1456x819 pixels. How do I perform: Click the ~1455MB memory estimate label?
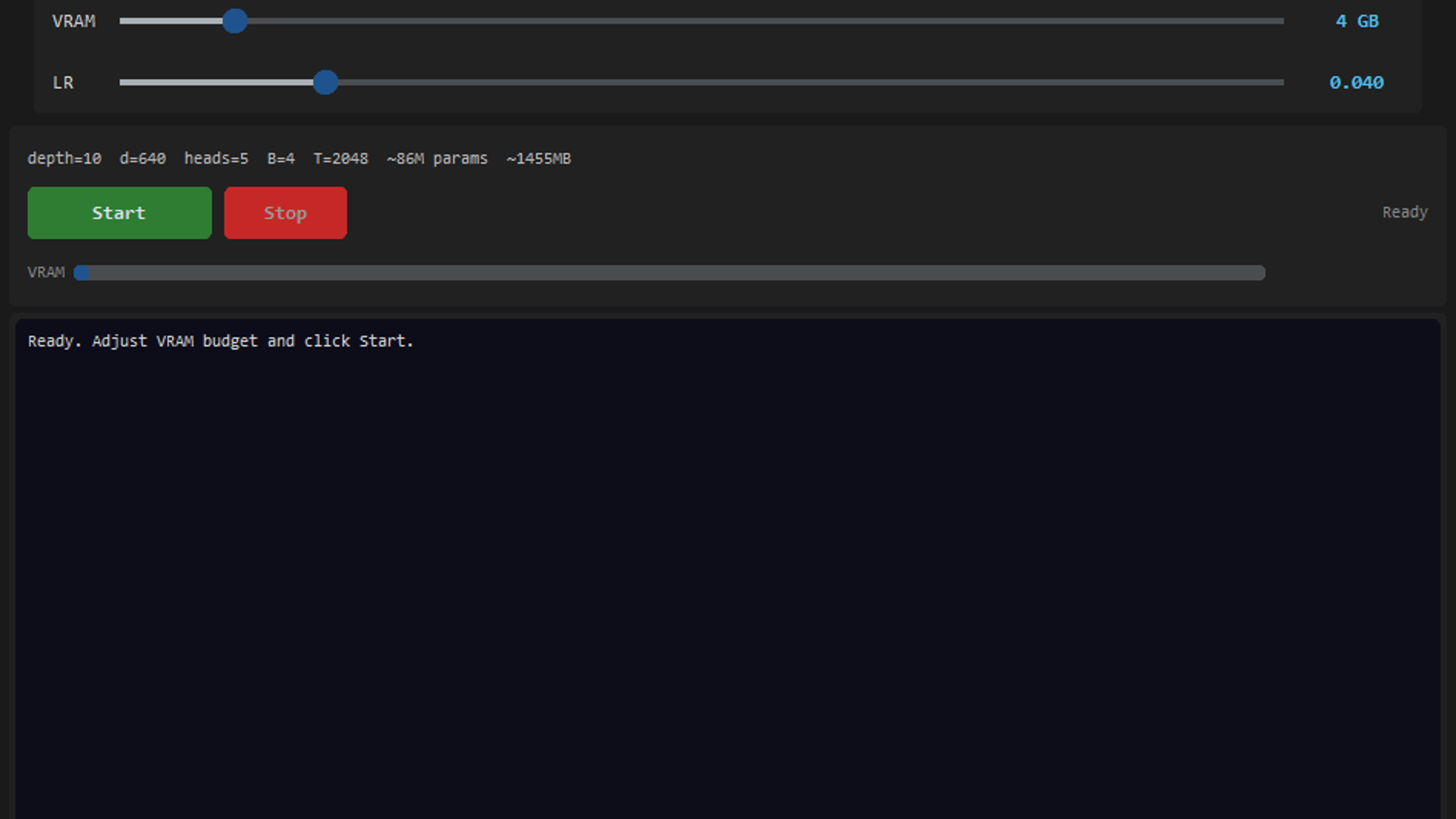538,158
